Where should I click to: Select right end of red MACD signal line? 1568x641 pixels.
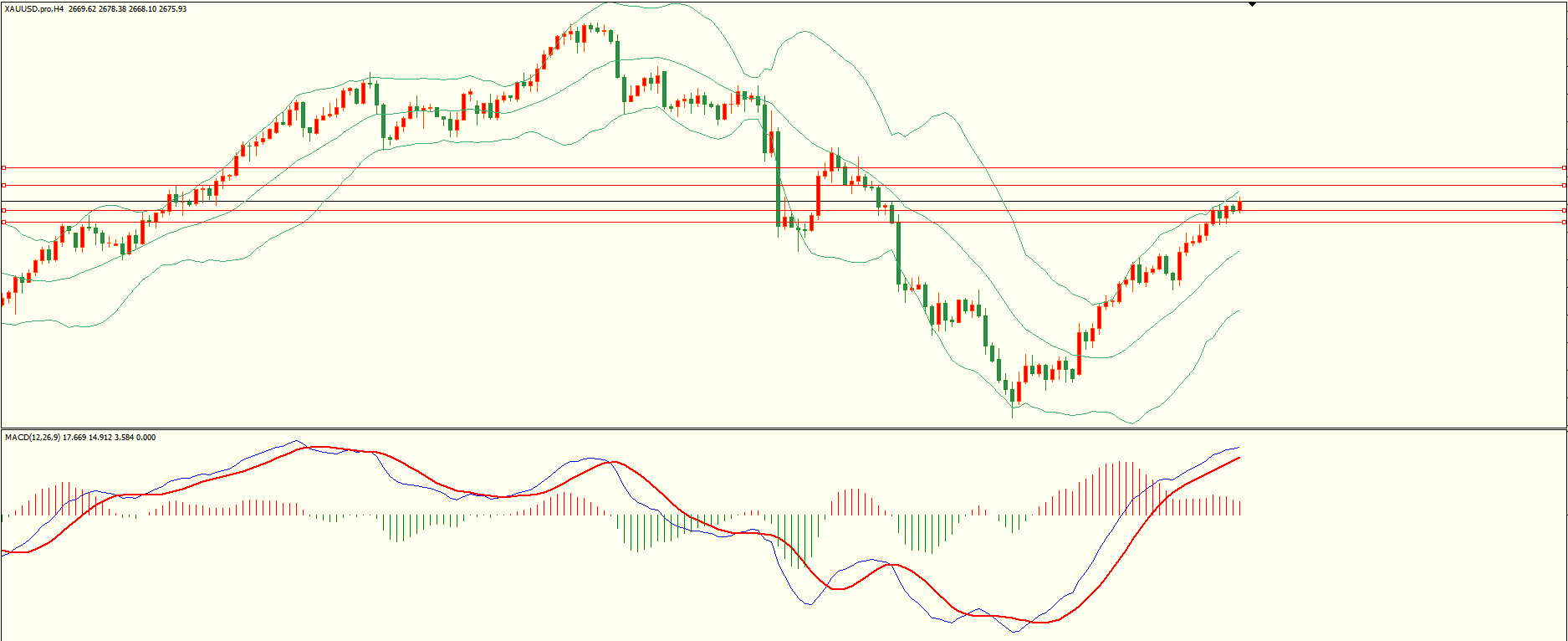(x=1239, y=458)
